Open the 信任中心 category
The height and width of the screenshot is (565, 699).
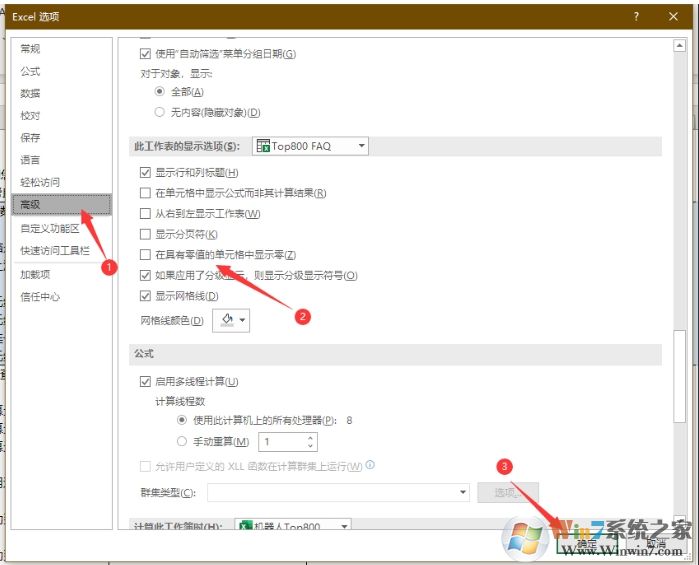[40, 297]
